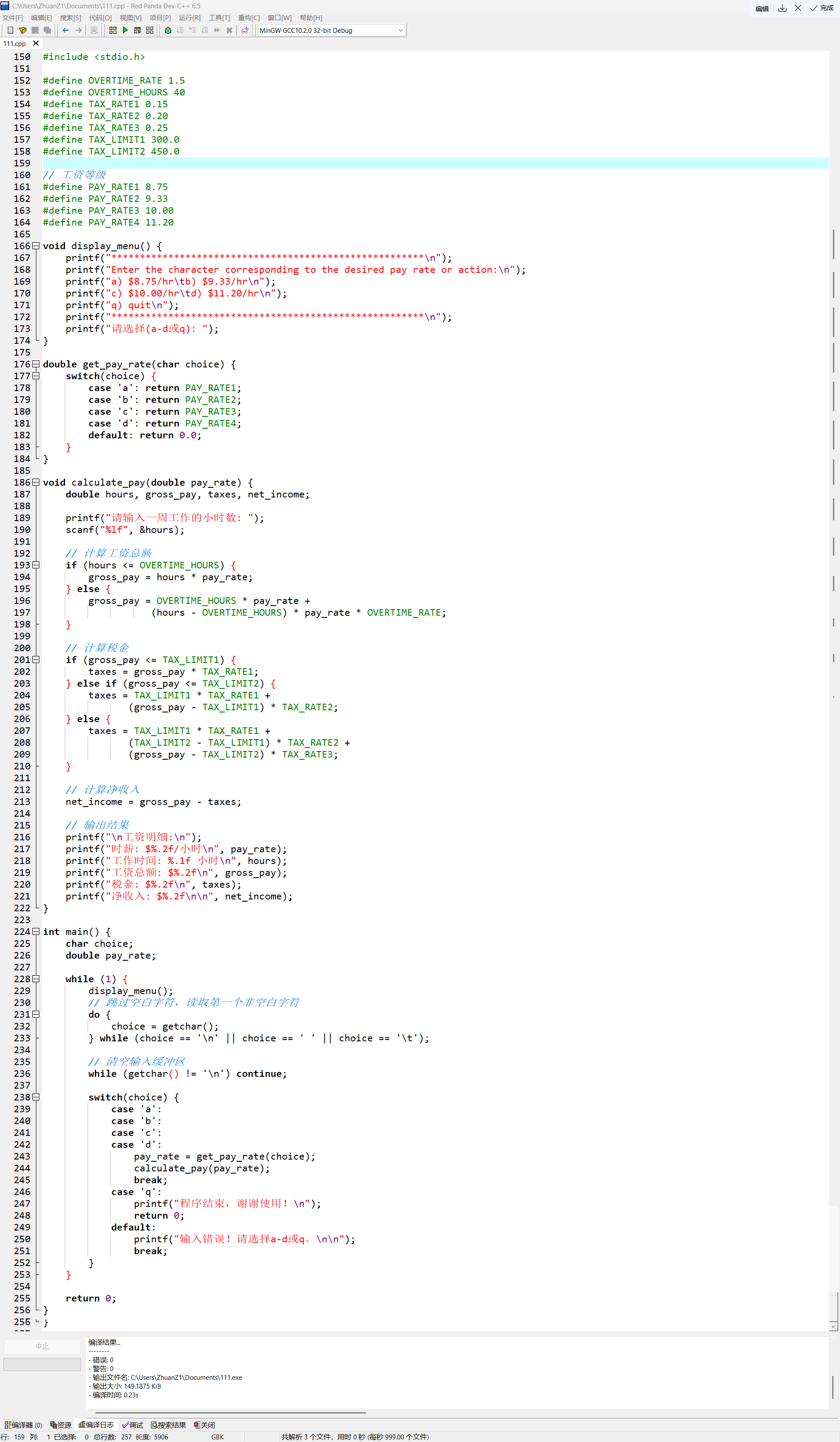
Task: Open the 窗口[W] menu
Action: [280, 18]
